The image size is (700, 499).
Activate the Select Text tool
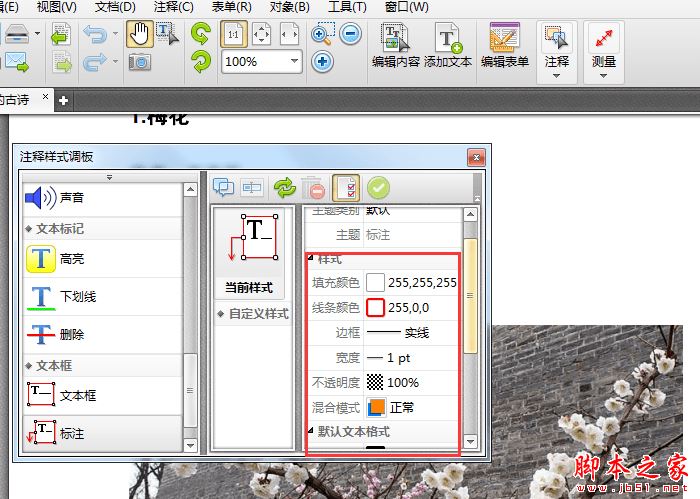point(167,34)
